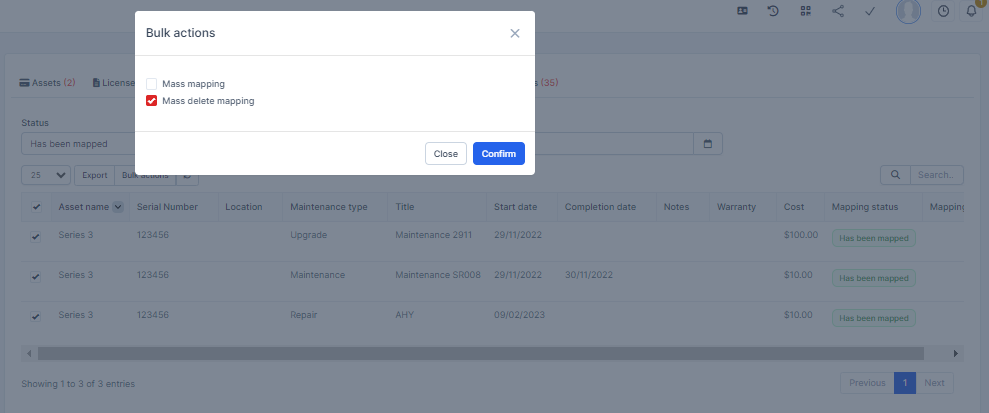Viewport: 989px width, 413px height.
Task: Open the history icon in top bar
Action: 773,11
